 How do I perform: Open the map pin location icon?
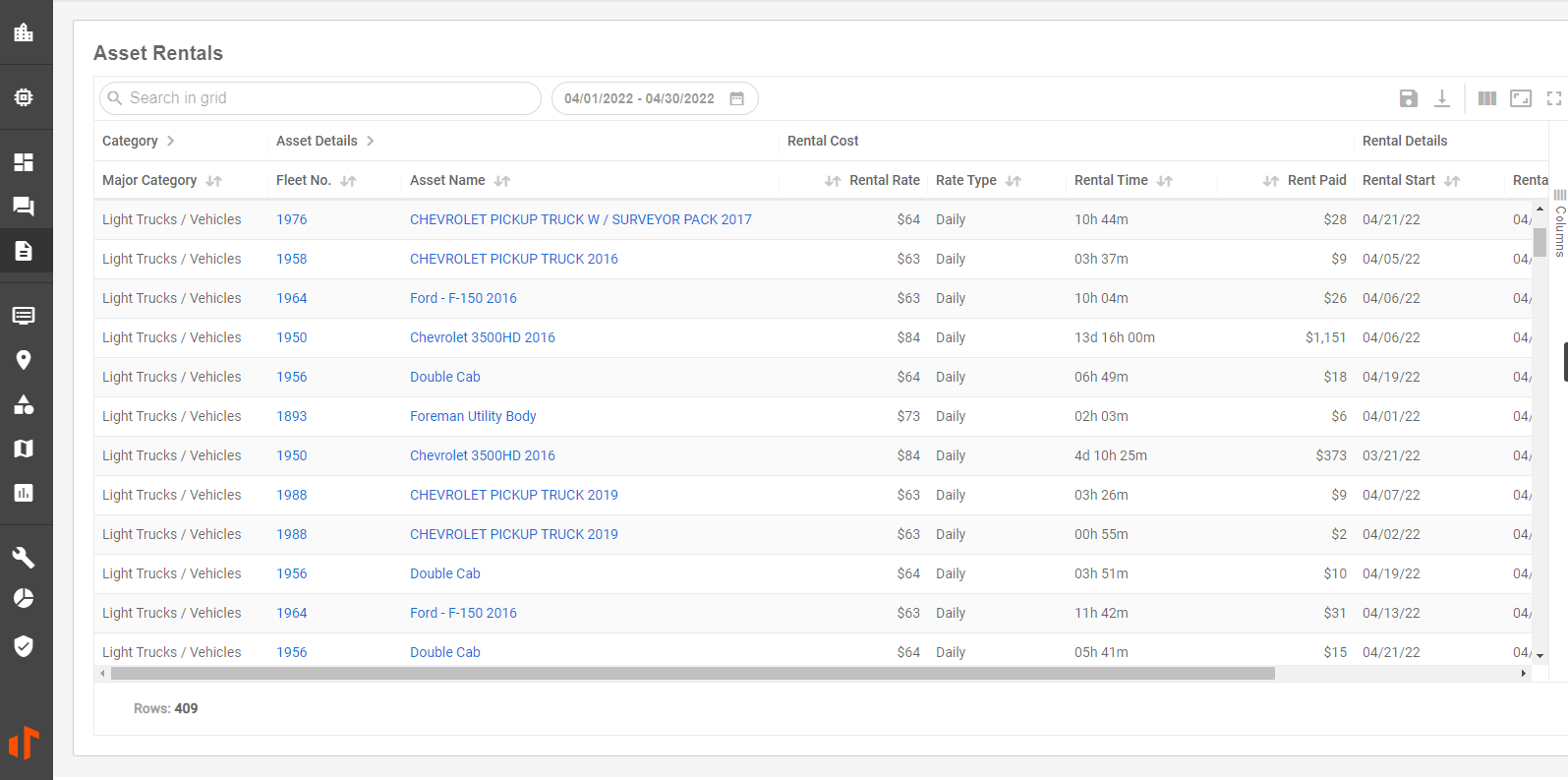tap(24, 360)
